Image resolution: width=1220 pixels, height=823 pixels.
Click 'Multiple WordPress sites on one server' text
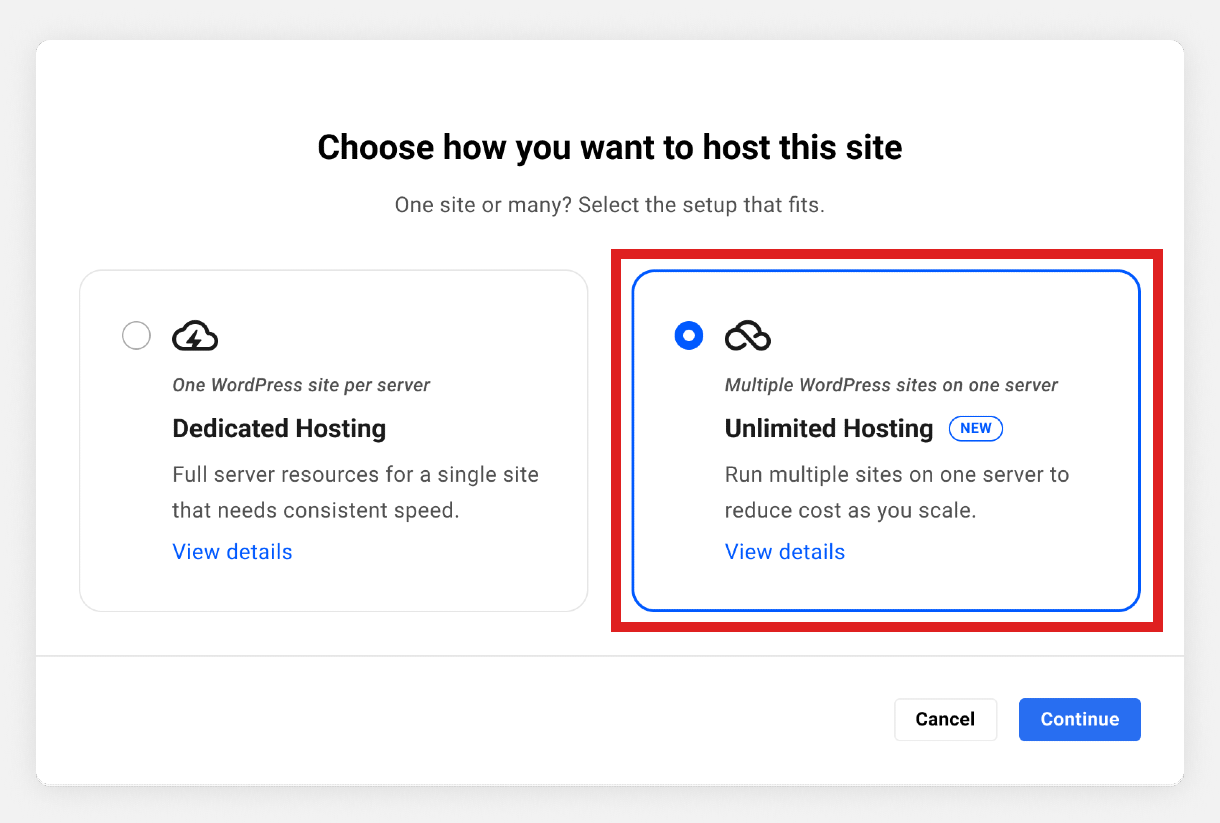click(891, 385)
